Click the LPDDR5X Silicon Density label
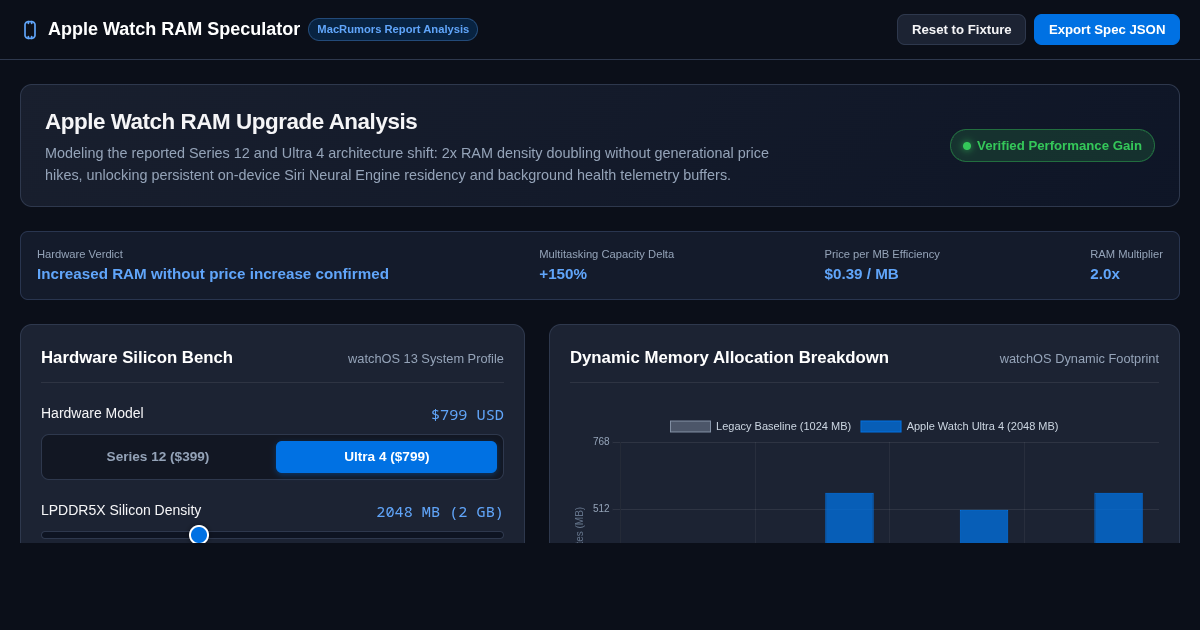 tap(121, 510)
